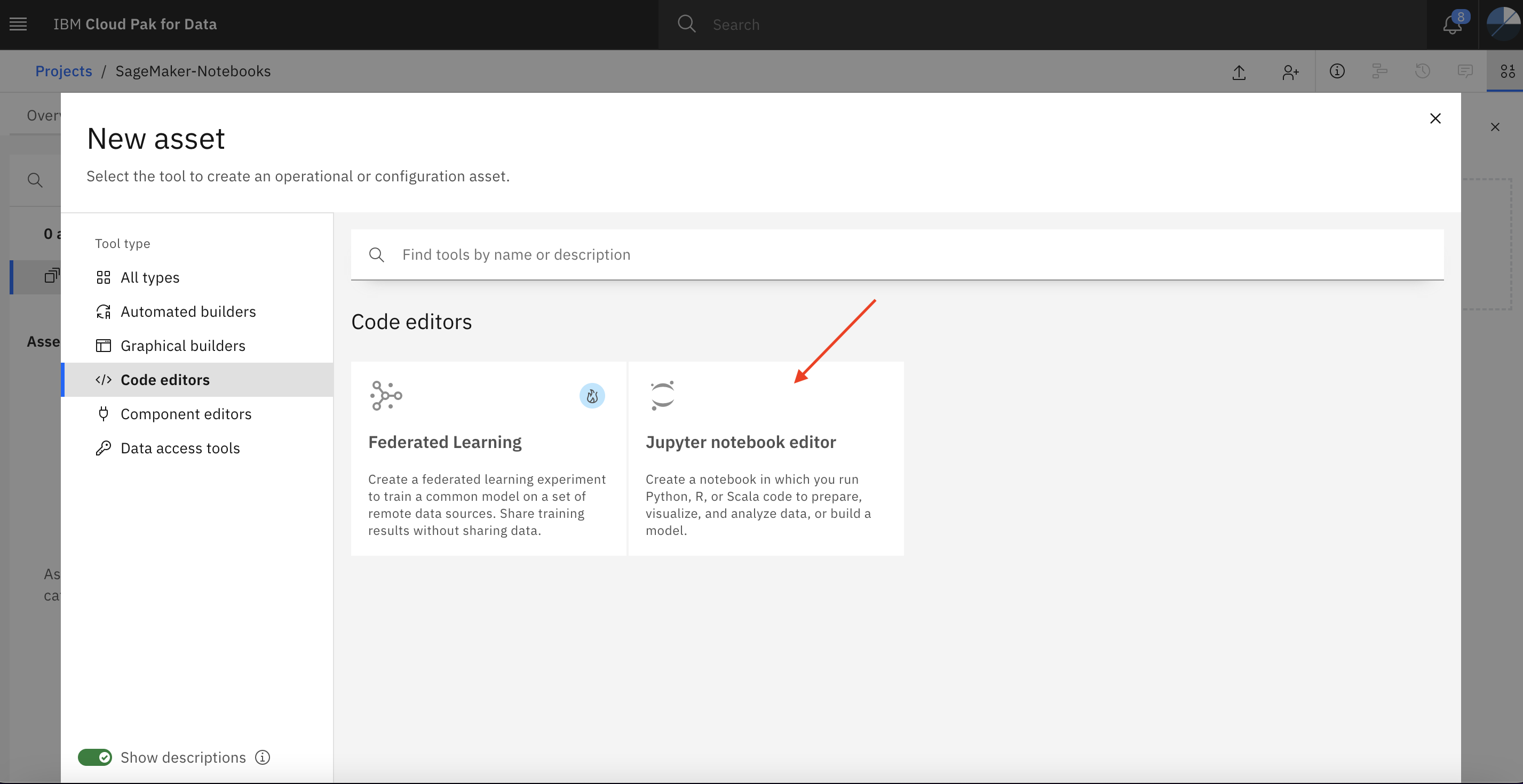Open the user profile avatar
The width and height of the screenshot is (1523, 784).
[1503, 24]
